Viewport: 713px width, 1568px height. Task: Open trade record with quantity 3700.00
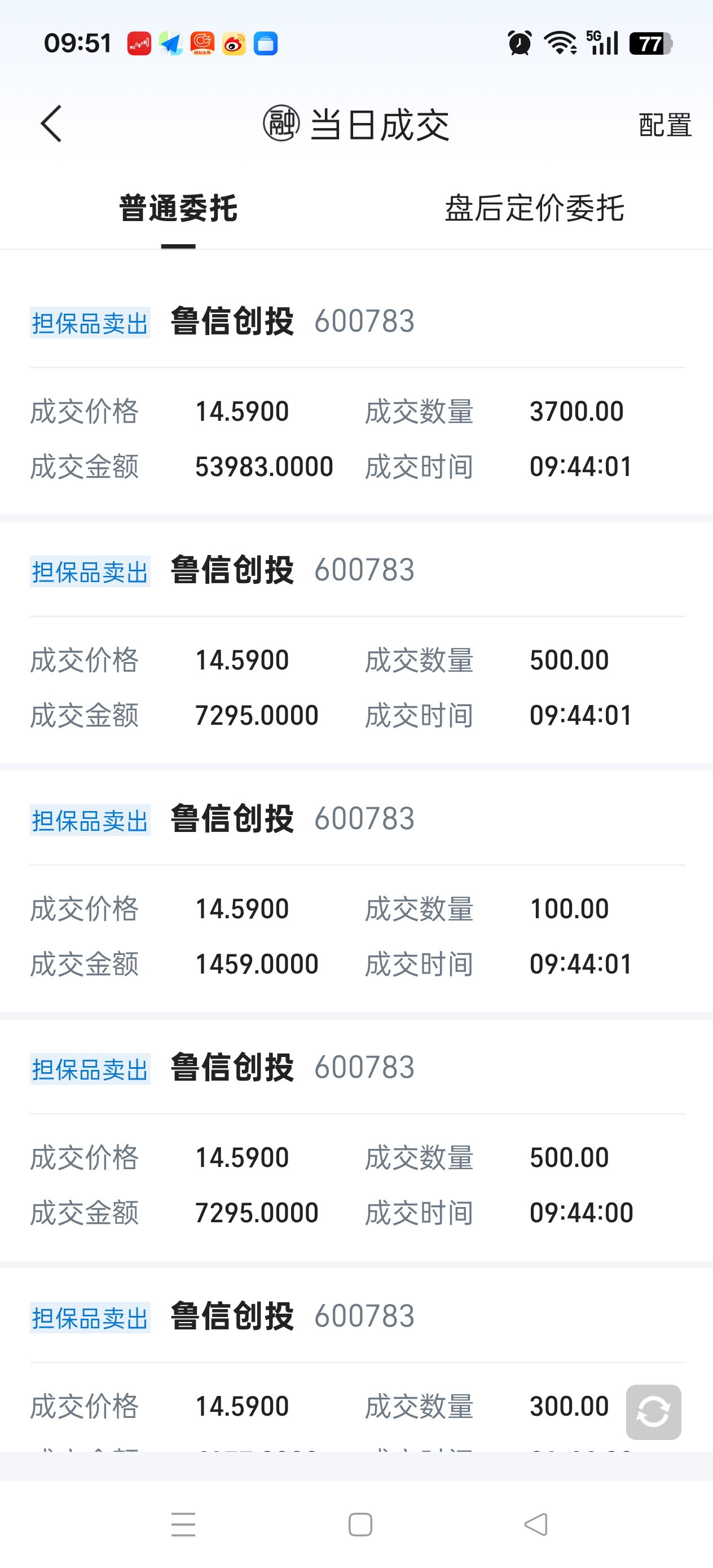[357, 438]
